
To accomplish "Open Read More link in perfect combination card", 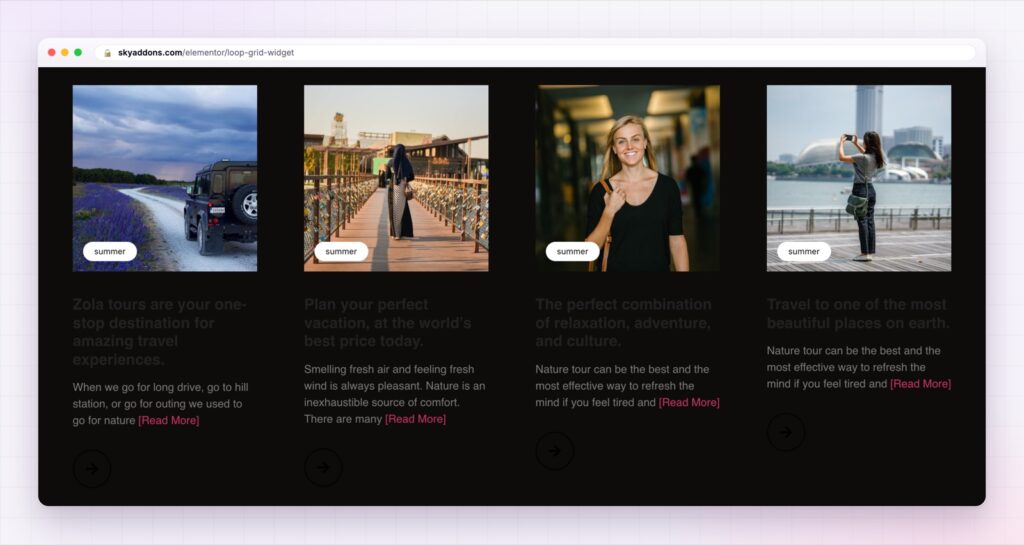I will click(689, 402).
